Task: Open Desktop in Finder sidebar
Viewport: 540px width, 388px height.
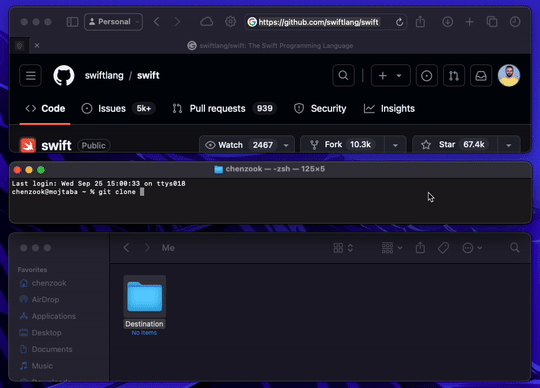Action: (40, 333)
